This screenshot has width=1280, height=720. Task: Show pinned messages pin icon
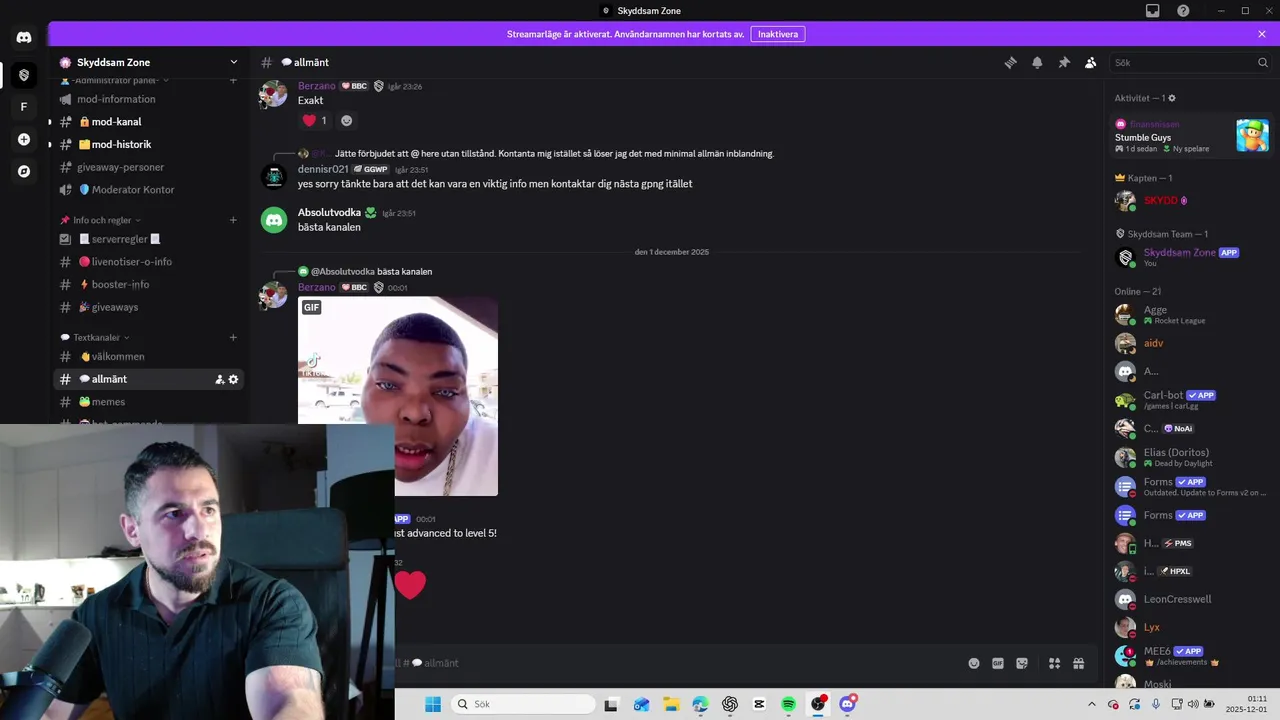1064,62
